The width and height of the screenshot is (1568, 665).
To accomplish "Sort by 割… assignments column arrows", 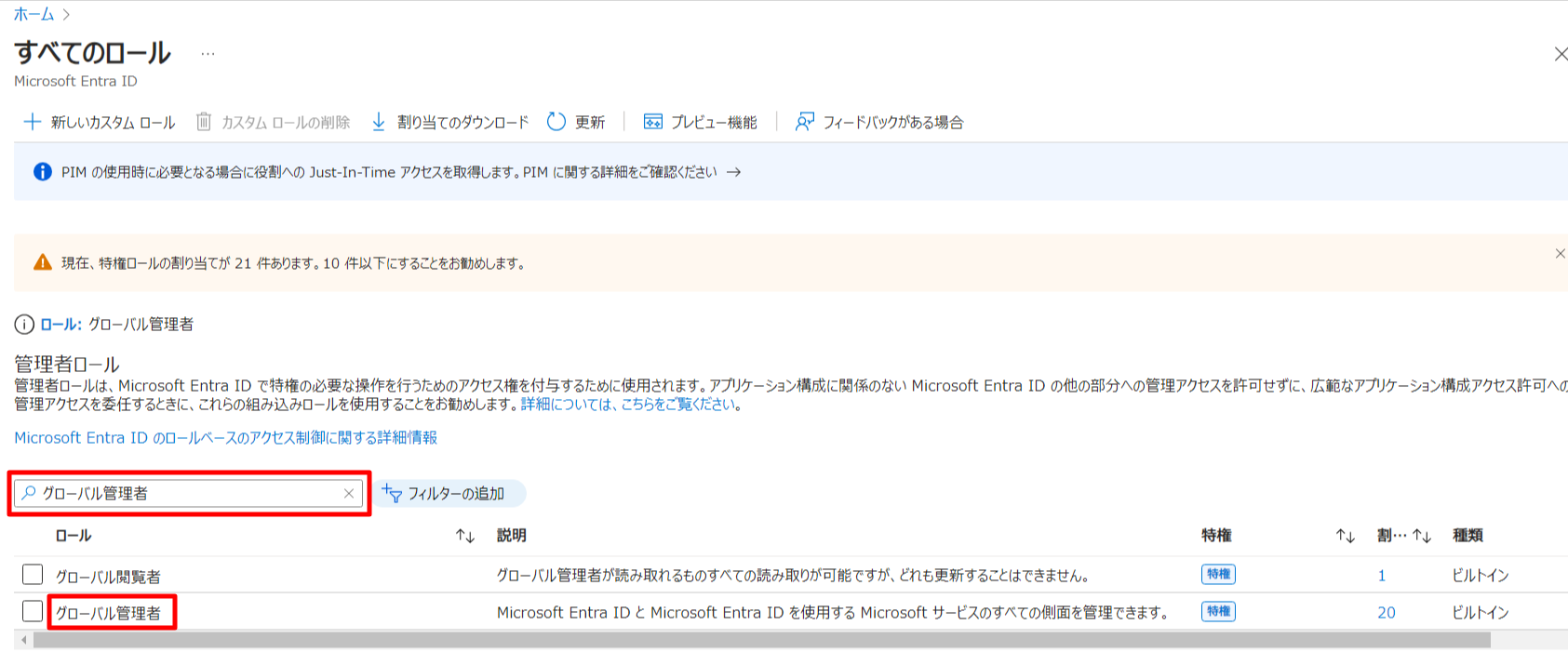I will point(1422,536).
